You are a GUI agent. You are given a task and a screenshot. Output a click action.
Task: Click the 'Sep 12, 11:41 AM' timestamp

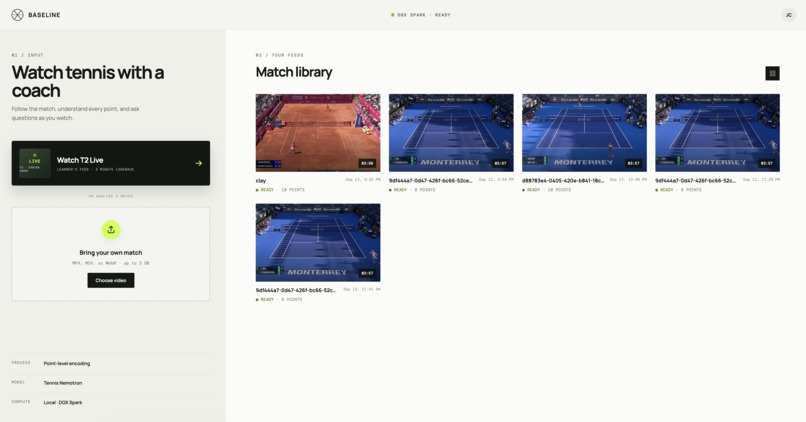pyautogui.click(x=362, y=289)
